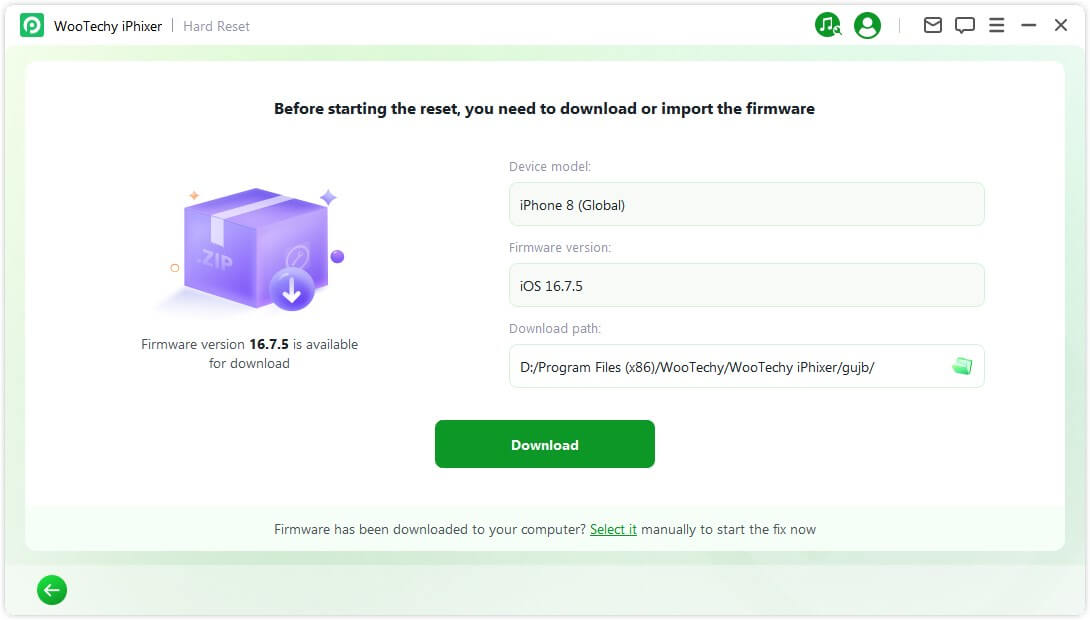Open the Device model field showing iPhone 8
The width and height of the screenshot is (1090, 620).
(x=745, y=204)
